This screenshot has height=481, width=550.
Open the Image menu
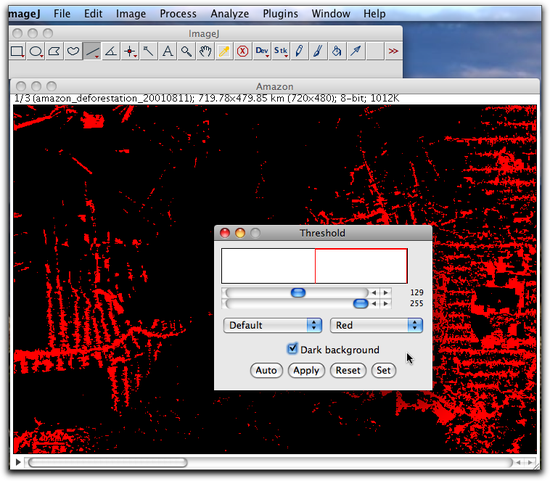[131, 14]
